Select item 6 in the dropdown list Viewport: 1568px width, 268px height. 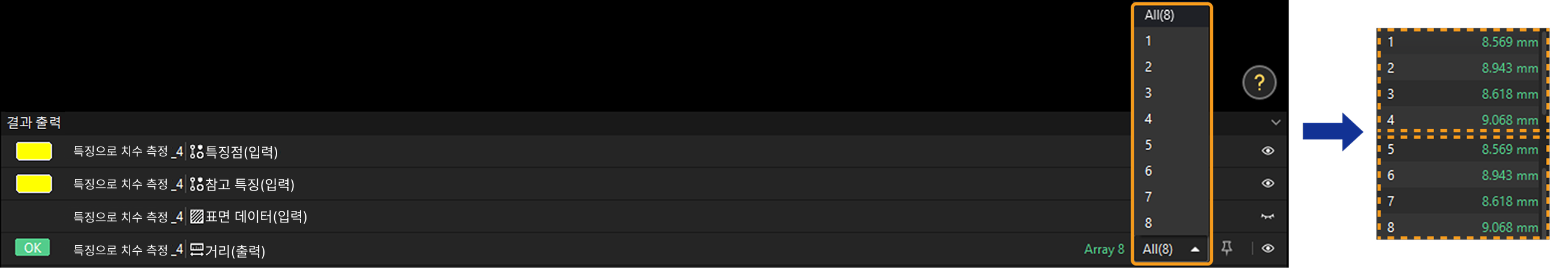pyautogui.click(x=1171, y=171)
